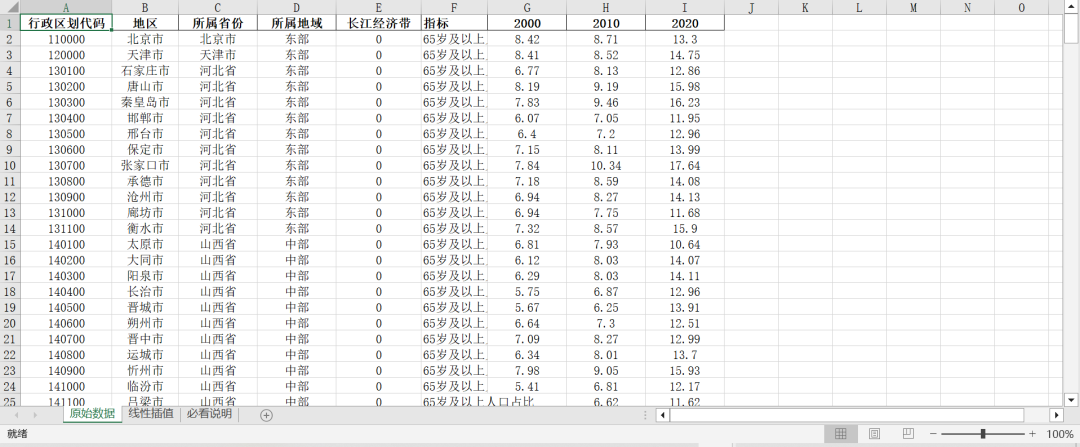Switch to Page Break Preview view
The width and height of the screenshot is (1080, 447).
tap(908, 434)
